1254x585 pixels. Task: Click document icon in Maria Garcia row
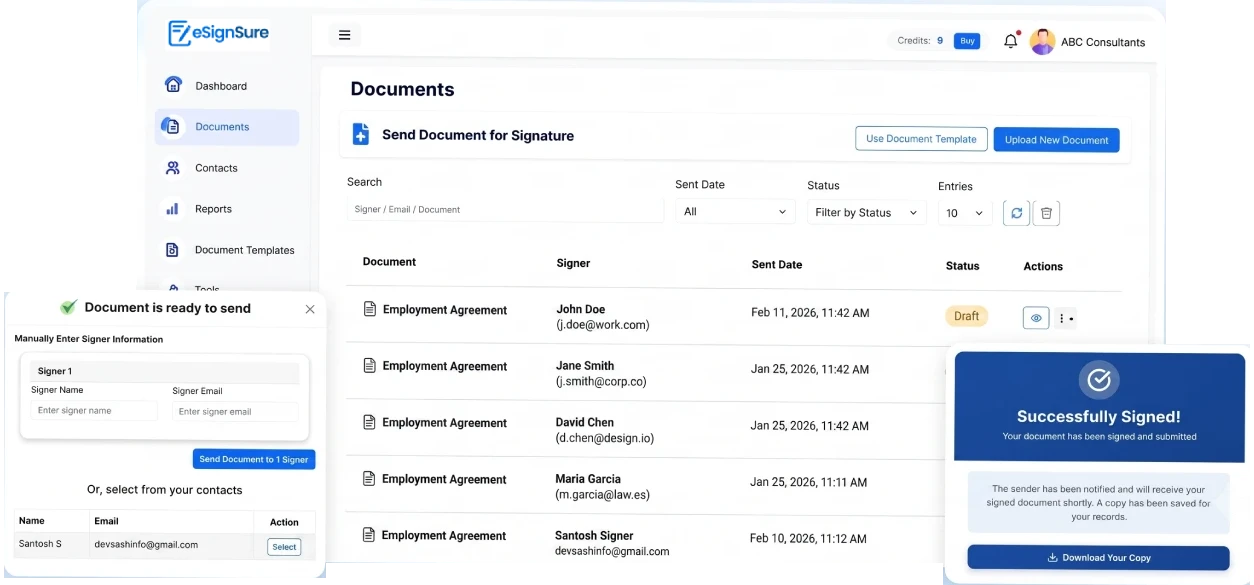[369, 479]
